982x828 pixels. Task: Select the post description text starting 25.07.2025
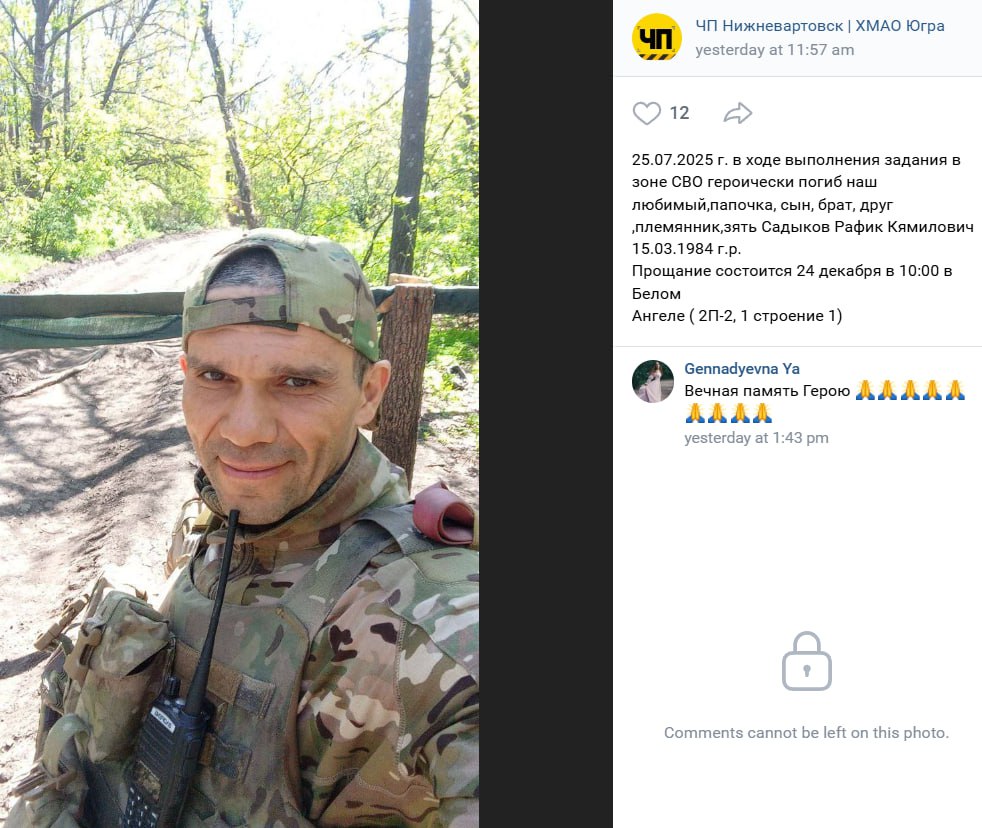point(802,238)
